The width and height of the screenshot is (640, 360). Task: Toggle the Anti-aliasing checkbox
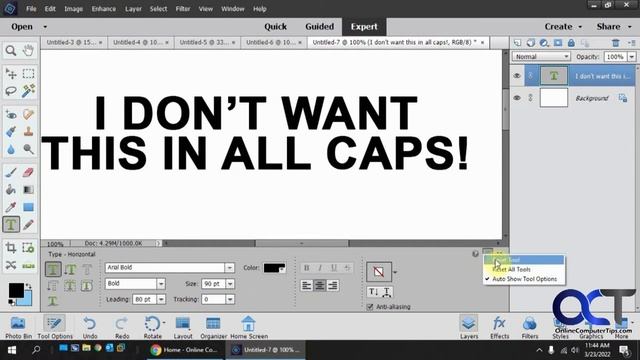[x=370, y=307]
